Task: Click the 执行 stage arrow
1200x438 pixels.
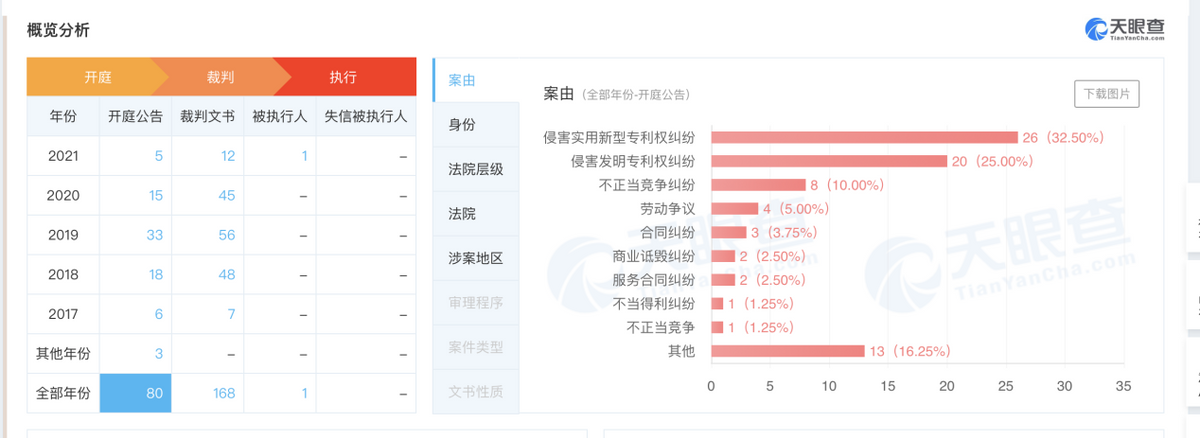Action: 343,77
